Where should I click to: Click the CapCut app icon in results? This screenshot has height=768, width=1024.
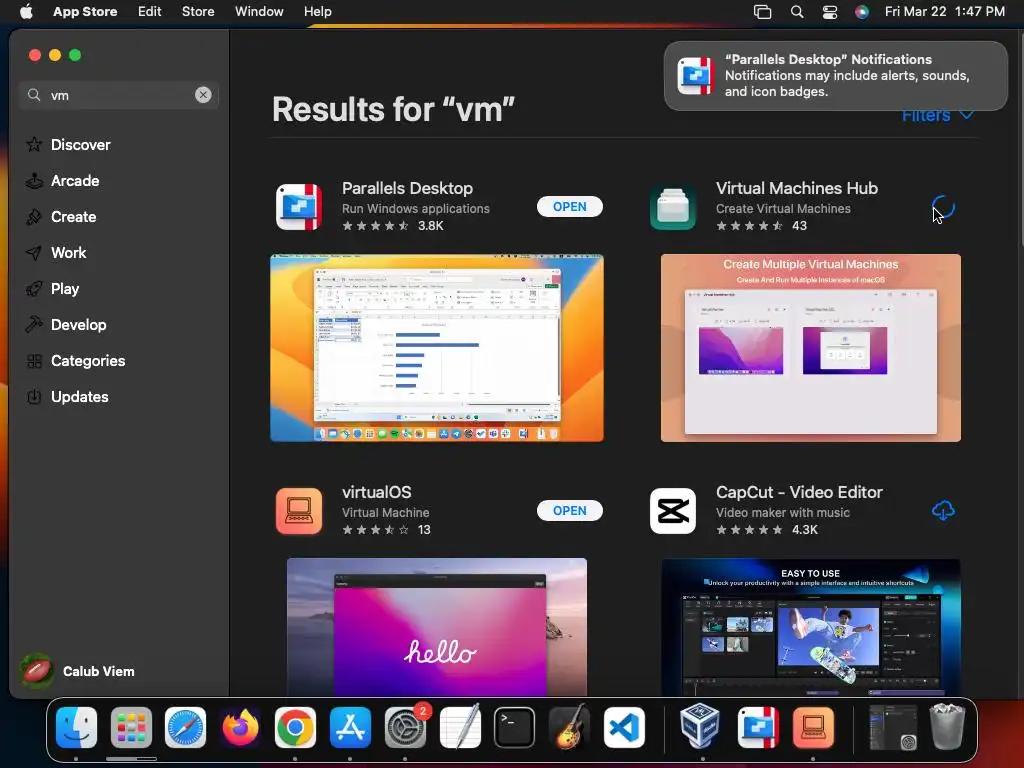(x=673, y=511)
